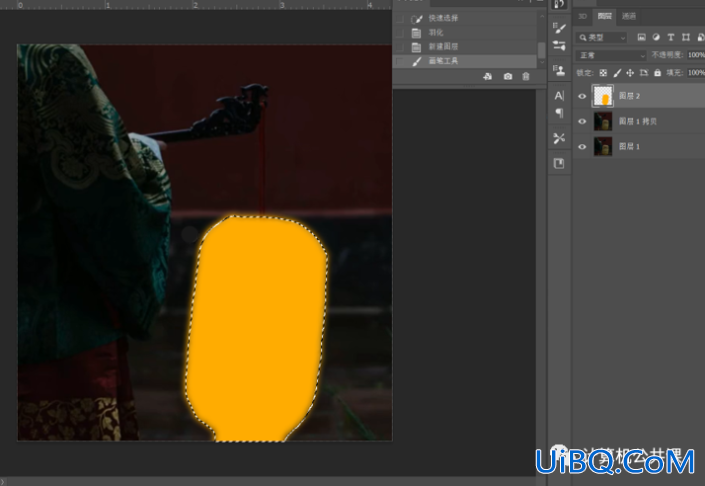Switch to the 通道 channels tab
This screenshot has height=486, width=705.
629,16
